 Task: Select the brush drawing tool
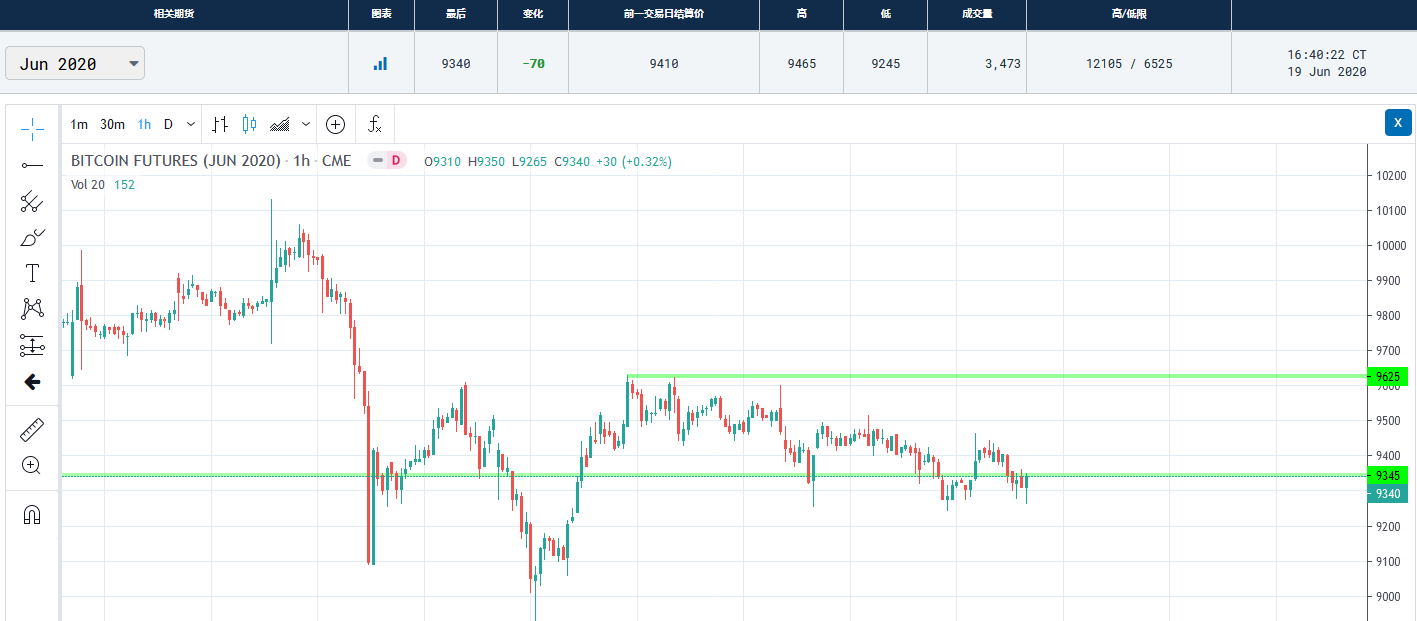tap(32, 238)
